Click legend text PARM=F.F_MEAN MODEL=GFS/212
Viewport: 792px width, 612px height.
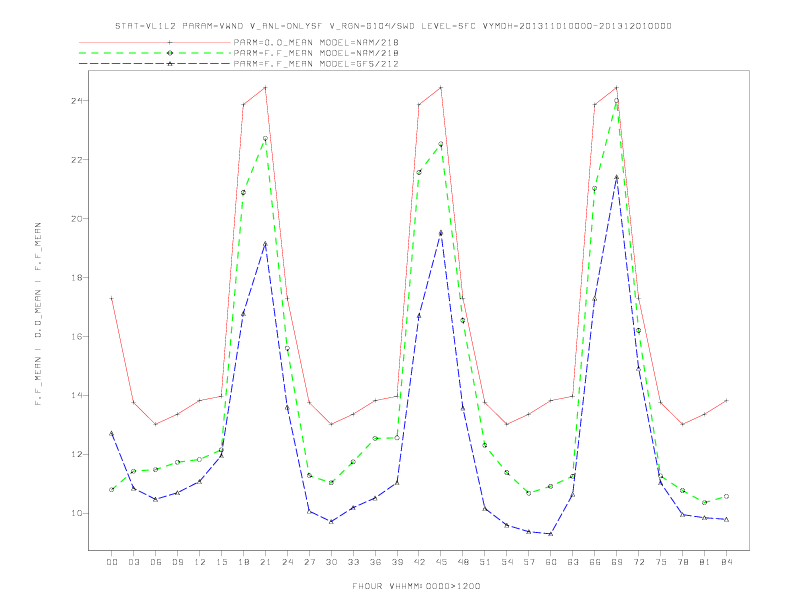click(316, 64)
